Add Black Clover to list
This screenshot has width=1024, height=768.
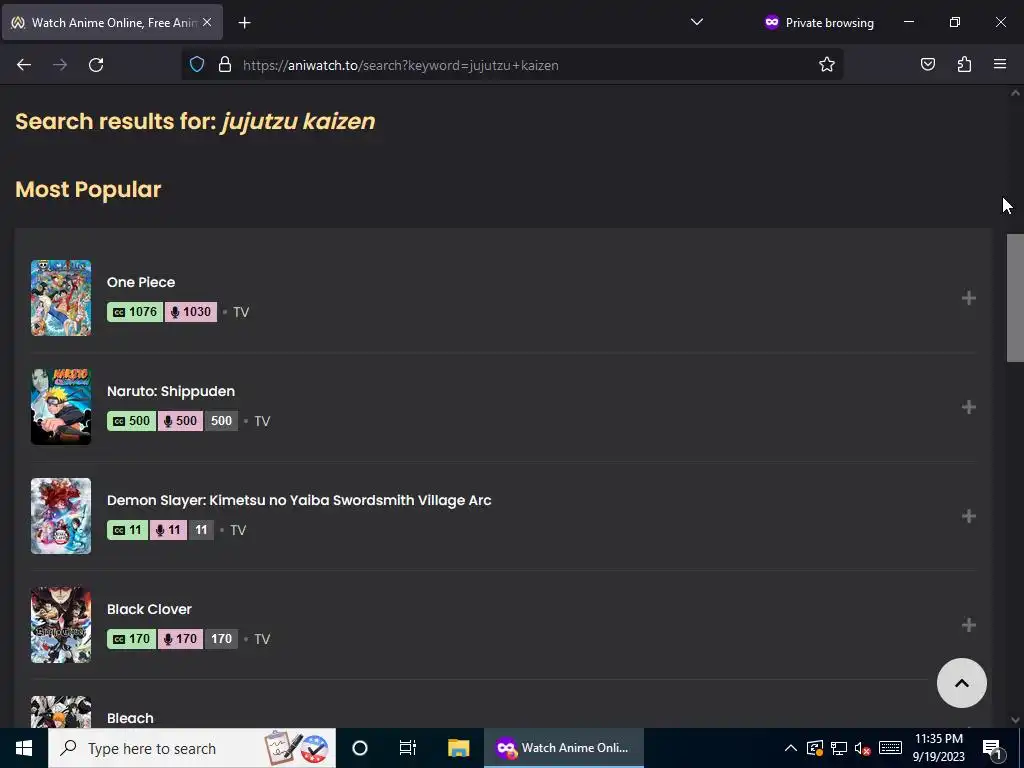tap(968, 625)
